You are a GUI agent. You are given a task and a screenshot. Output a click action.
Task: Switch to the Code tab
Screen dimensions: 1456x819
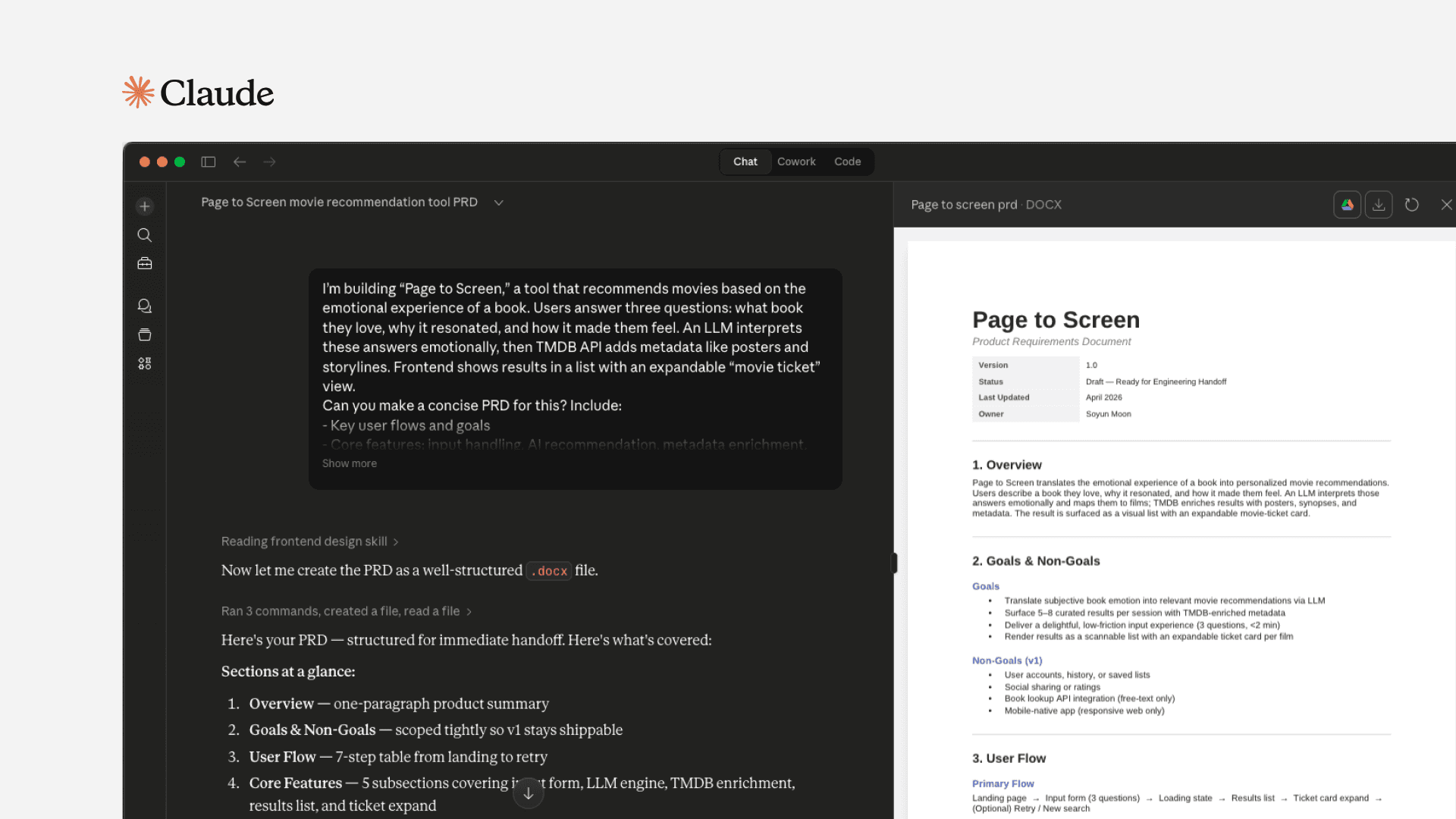coord(847,162)
